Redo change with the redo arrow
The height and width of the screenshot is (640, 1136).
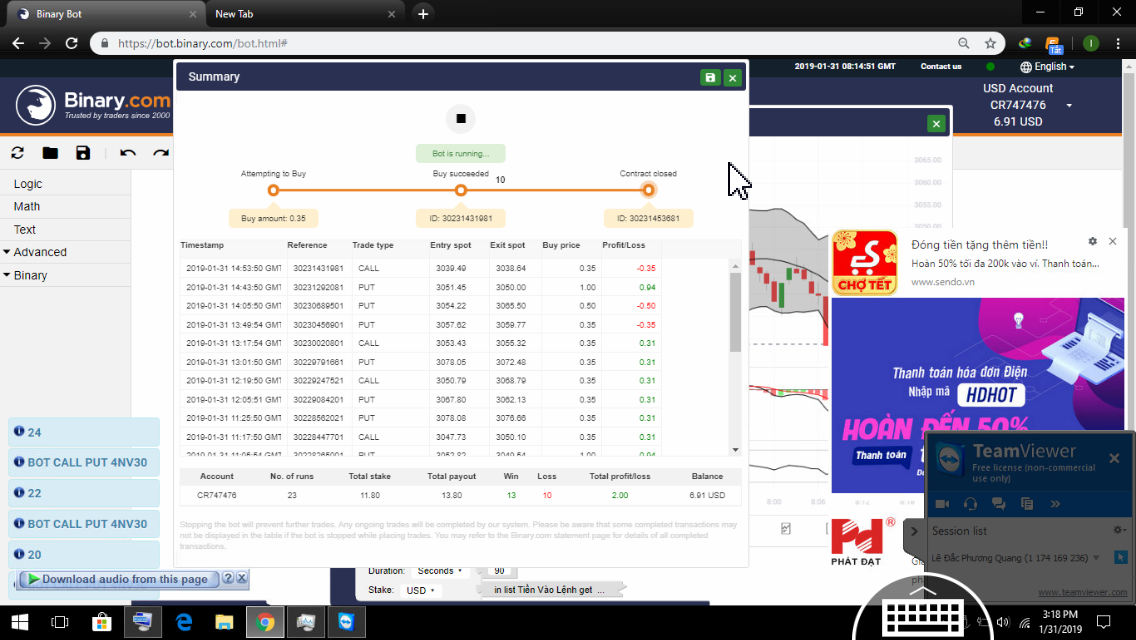click(x=161, y=153)
